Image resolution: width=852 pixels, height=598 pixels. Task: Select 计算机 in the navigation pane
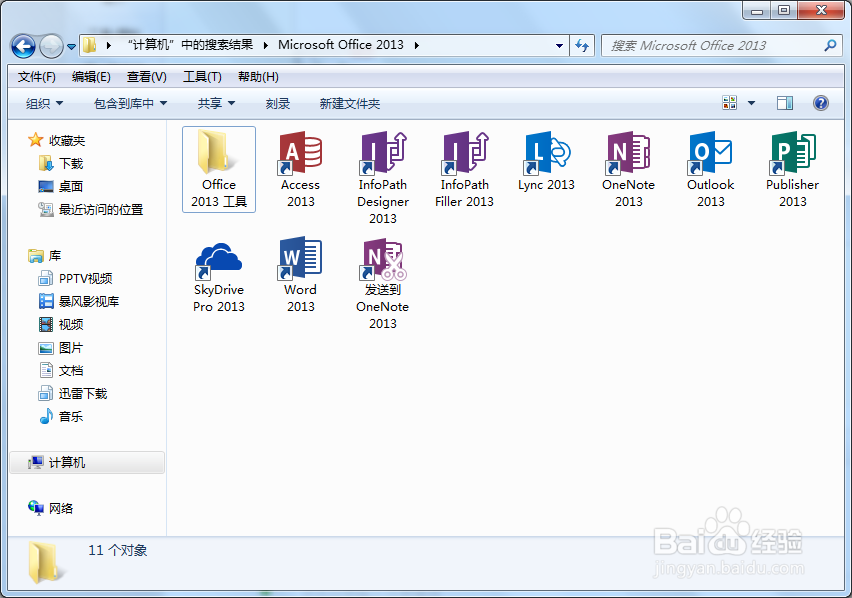coord(87,463)
